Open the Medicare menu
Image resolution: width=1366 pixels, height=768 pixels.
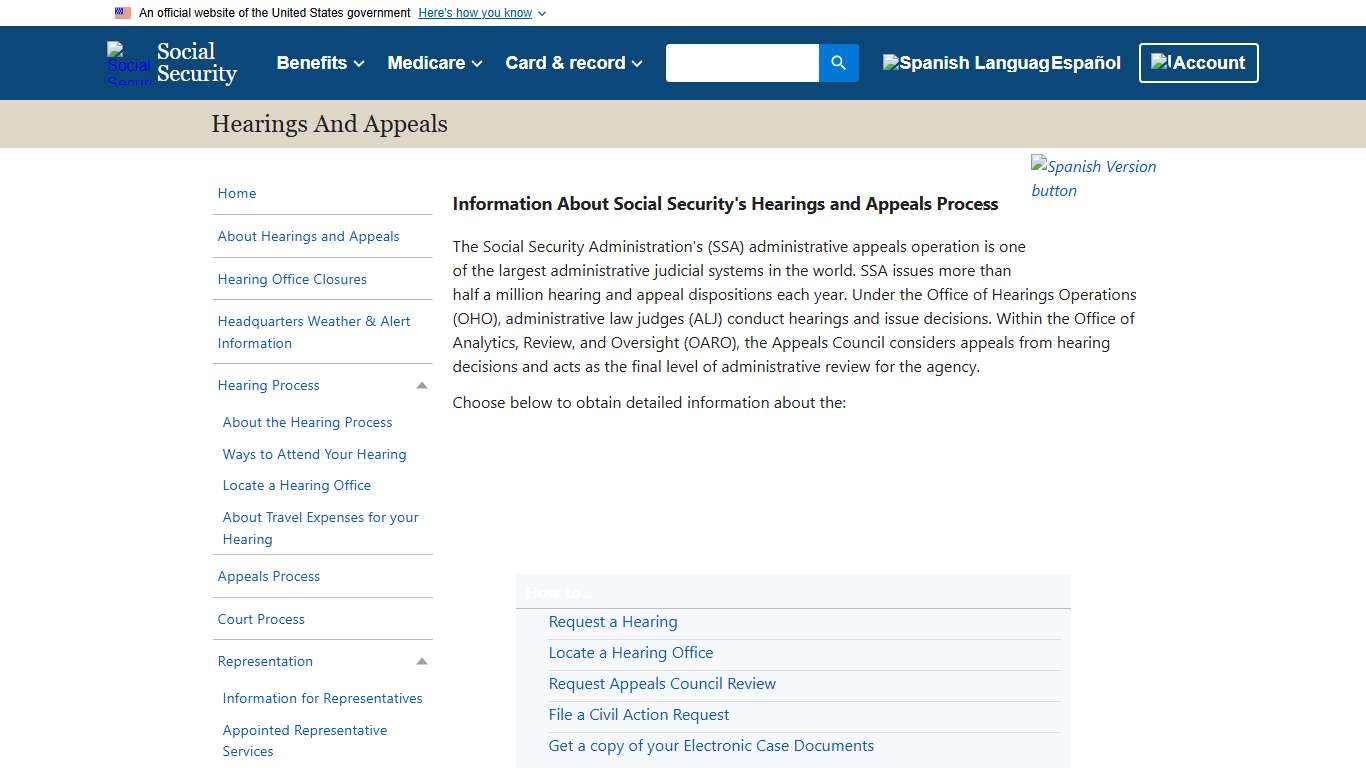tap(433, 62)
